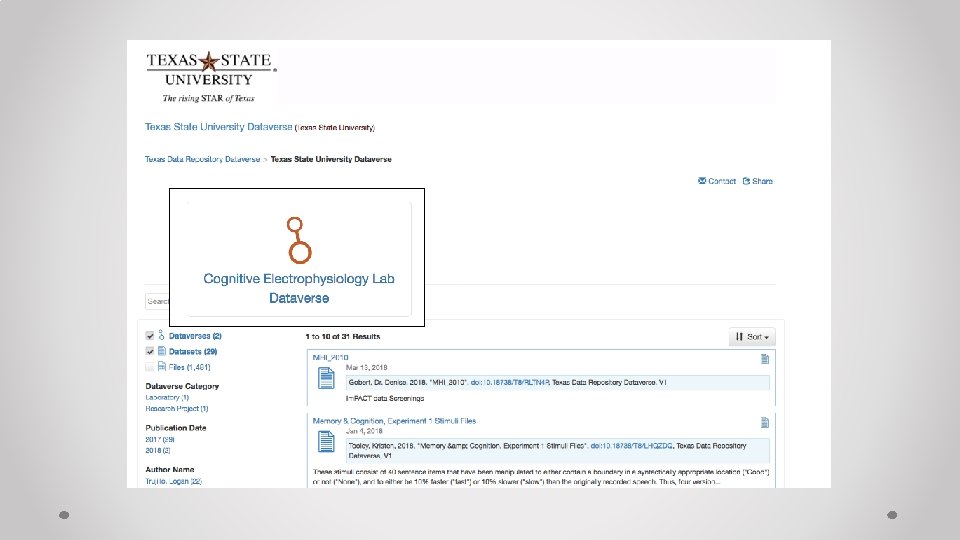Open the MHI_2010 dataset
The height and width of the screenshot is (540, 960).
tap(330, 357)
